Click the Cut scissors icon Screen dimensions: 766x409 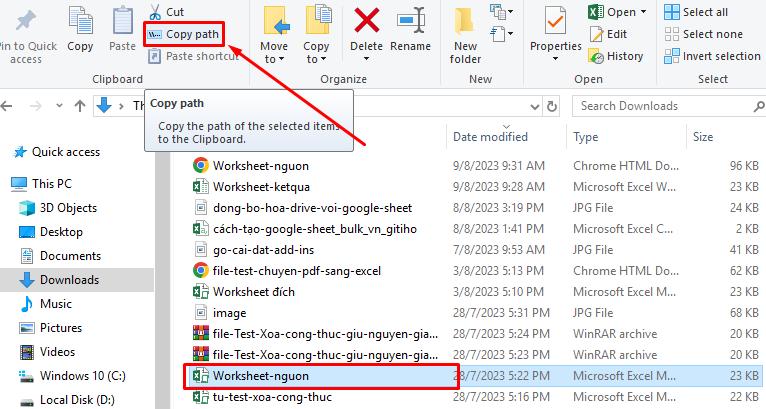155,12
